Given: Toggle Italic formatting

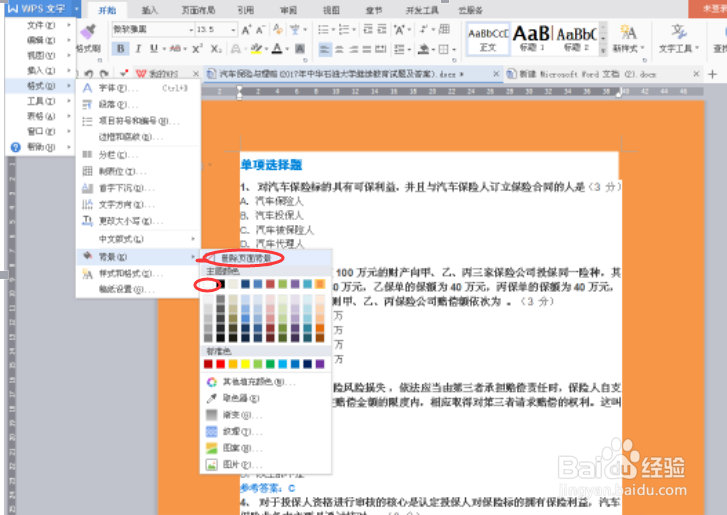Looking at the screenshot, I should tap(138, 49).
